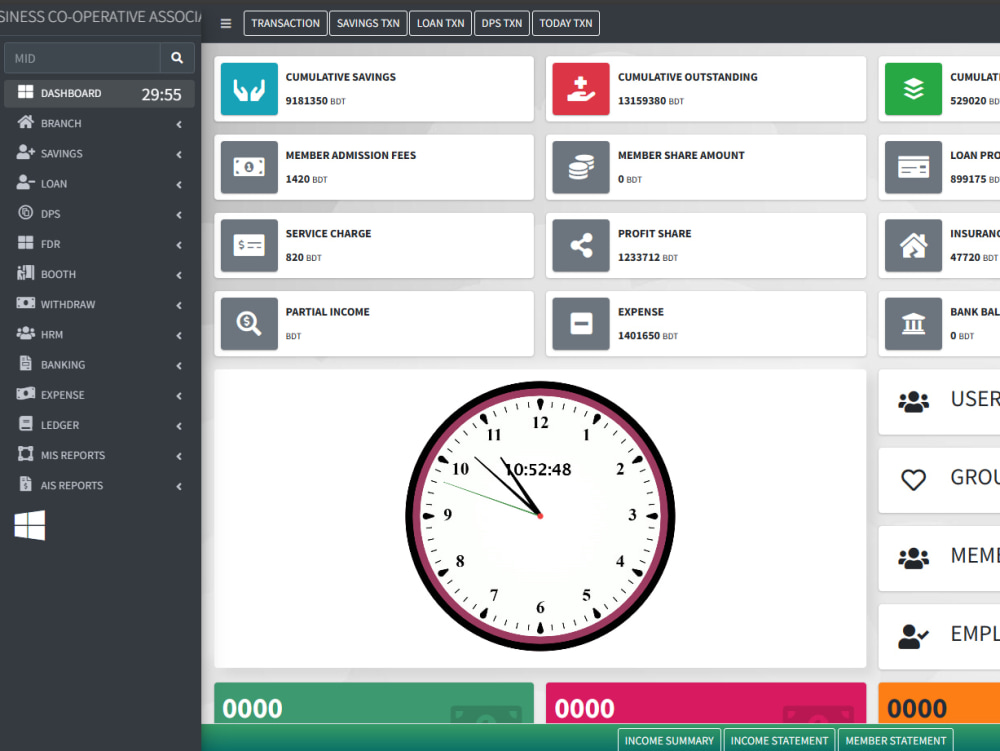Screen dimensions: 1000x751
Task: Click the Windows logo in sidebar
Action: [30, 525]
